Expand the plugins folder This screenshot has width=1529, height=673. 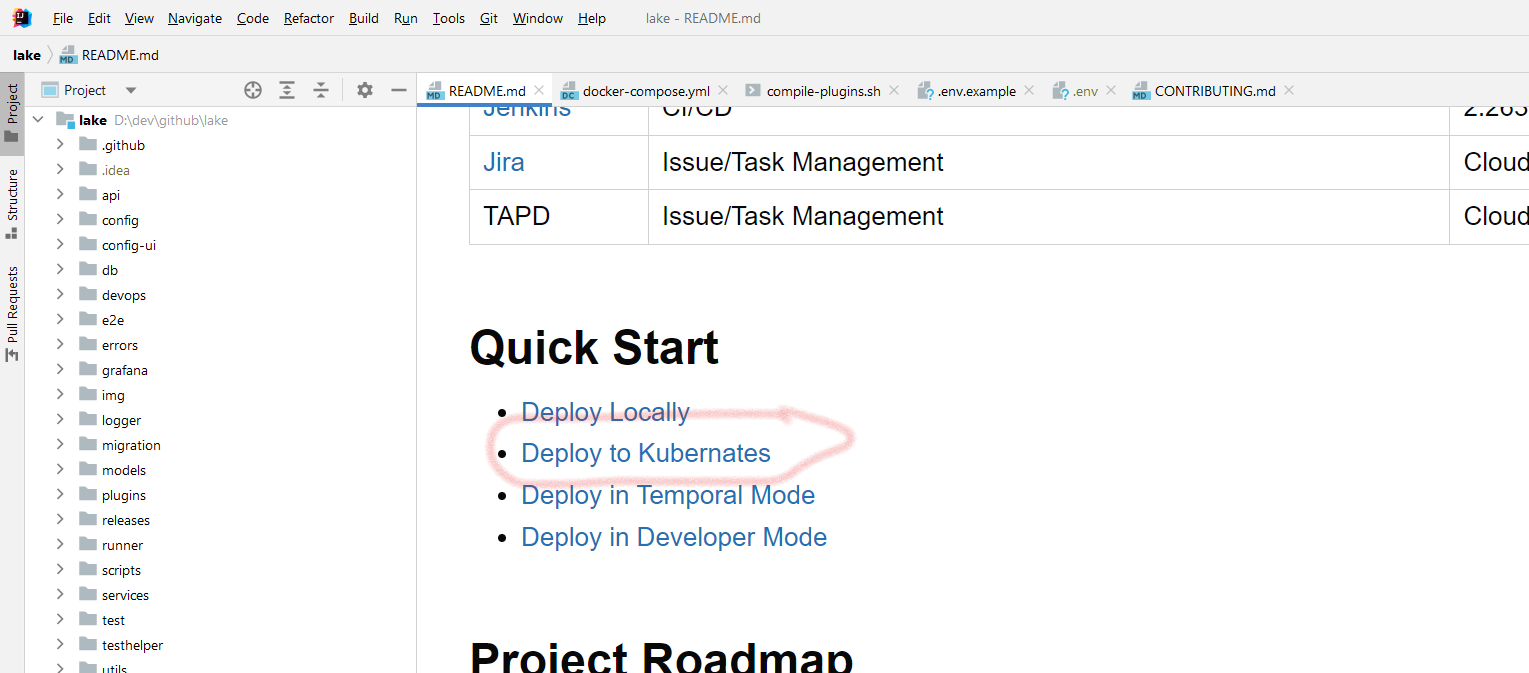[x=60, y=495]
